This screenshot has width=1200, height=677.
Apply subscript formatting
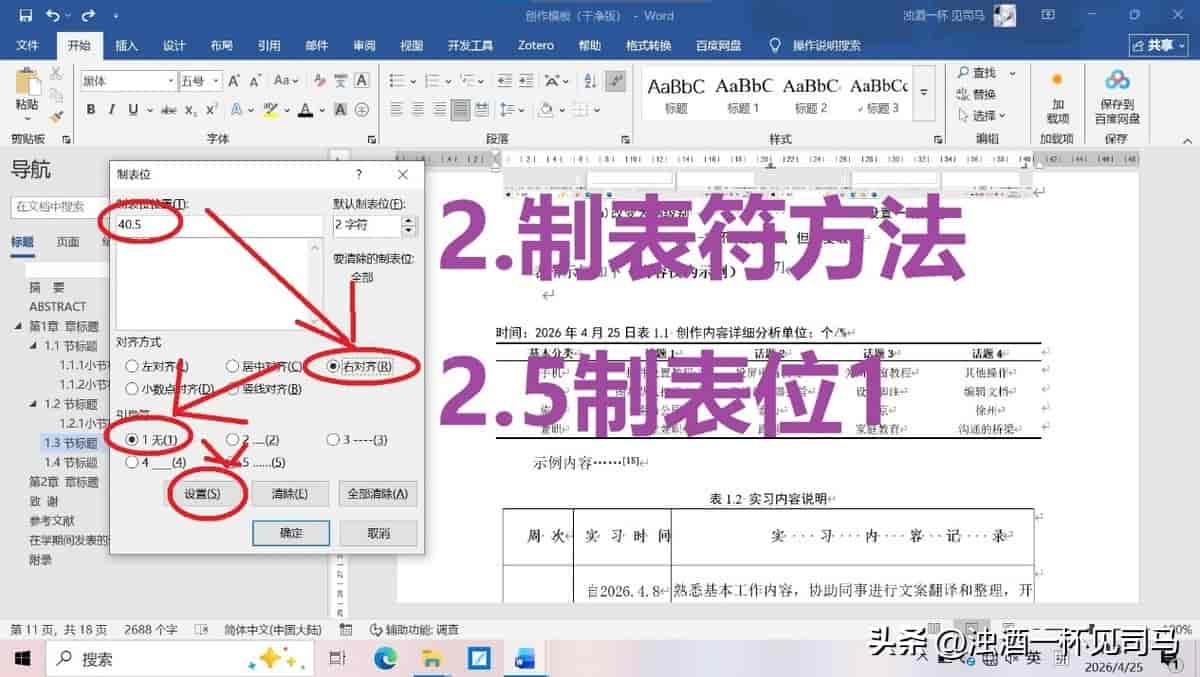(x=192, y=110)
